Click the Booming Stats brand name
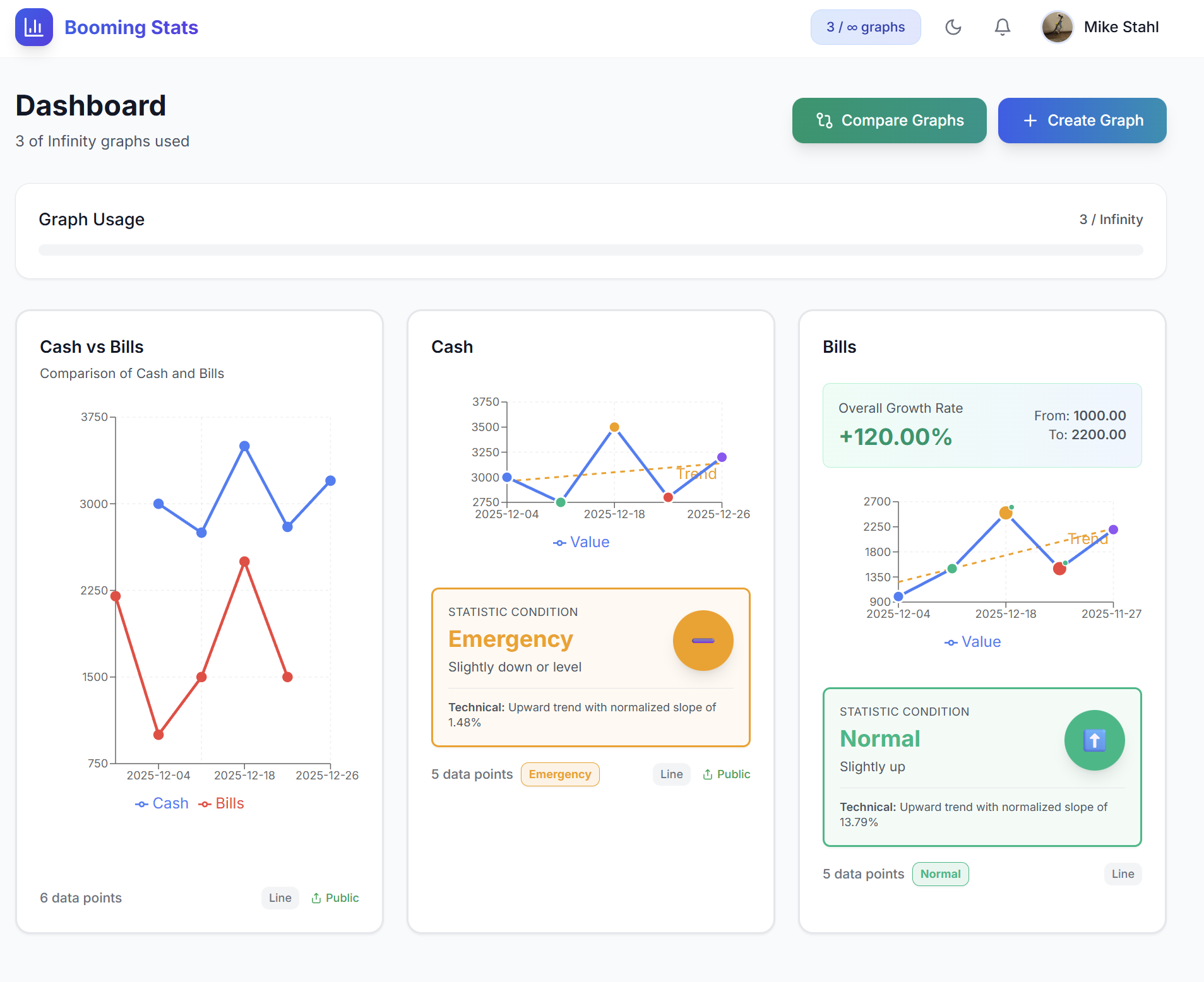The image size is (1204, 982). pyautogui.click(x=131, y=28)
